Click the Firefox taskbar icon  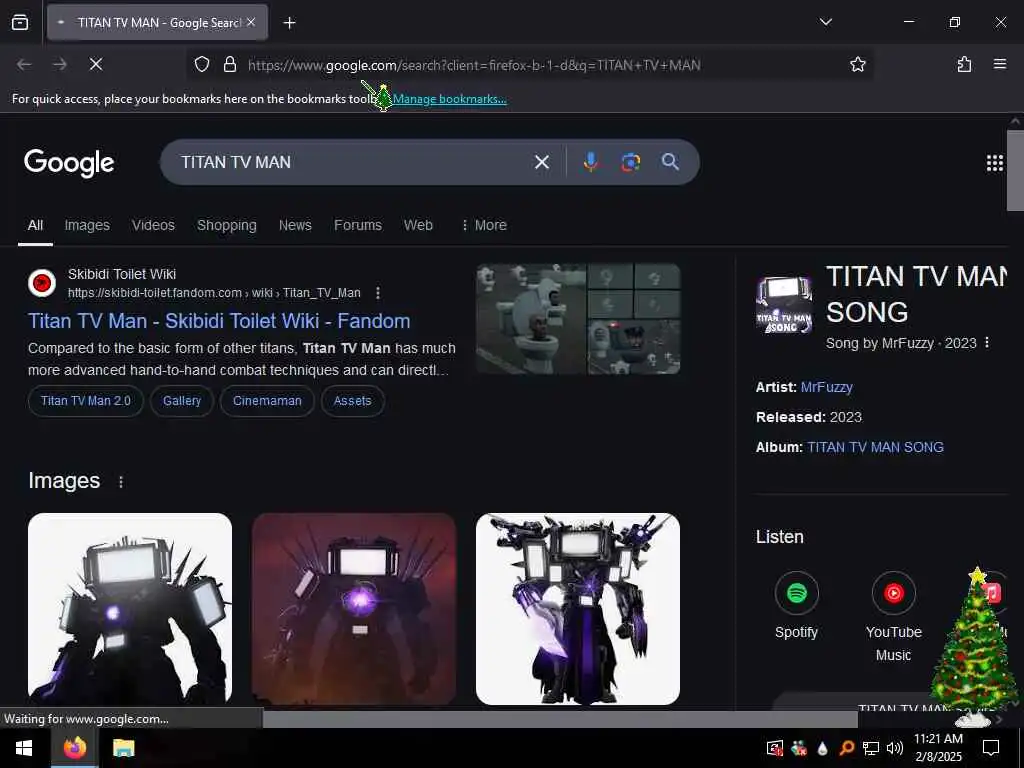(x=74, y=748)
